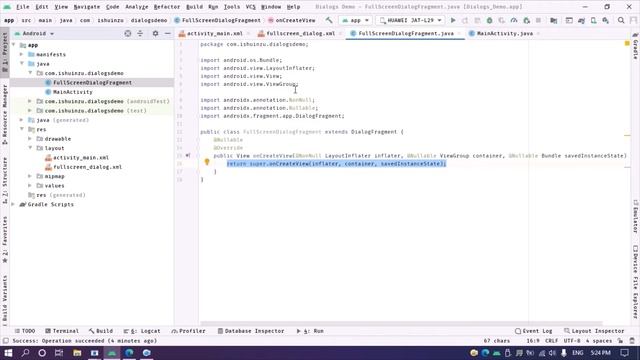The image size is (640, 360).
Task: Click the Build hammer icon in toolbar
Action: point(329,20)
